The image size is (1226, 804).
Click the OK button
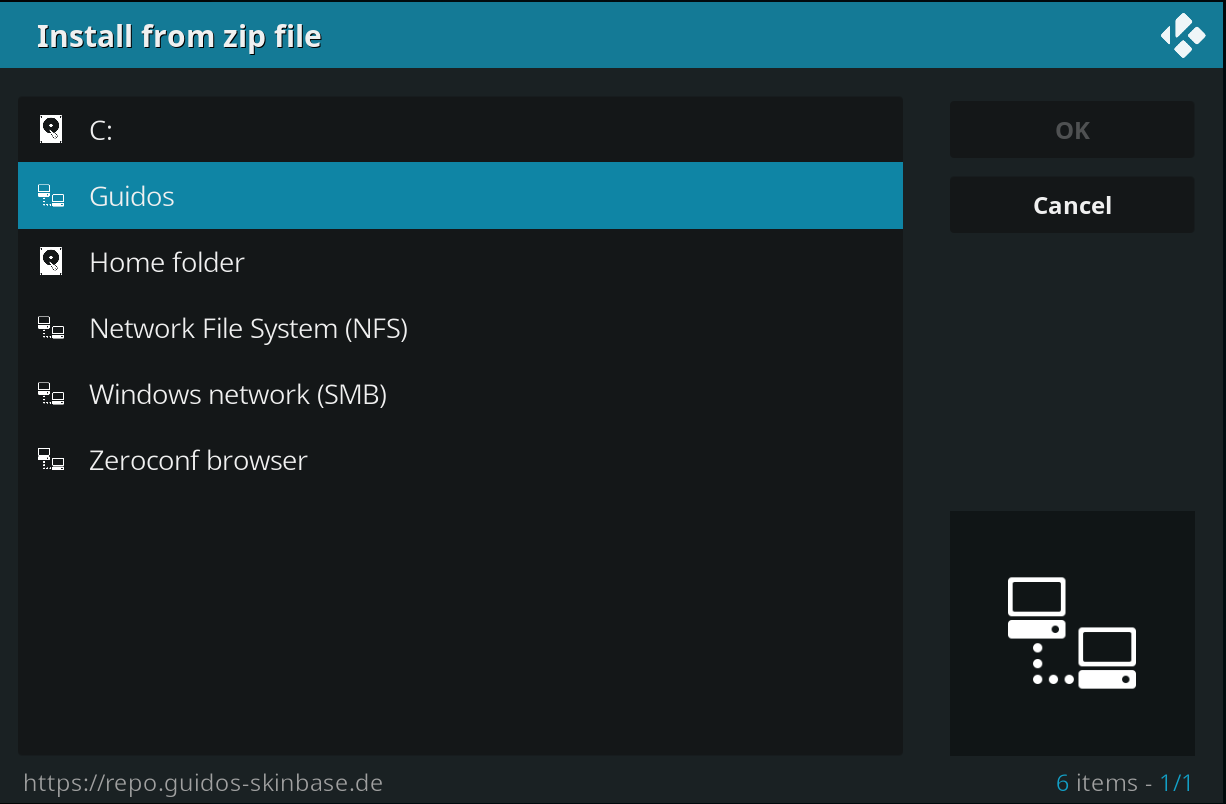coord(1072,130)
